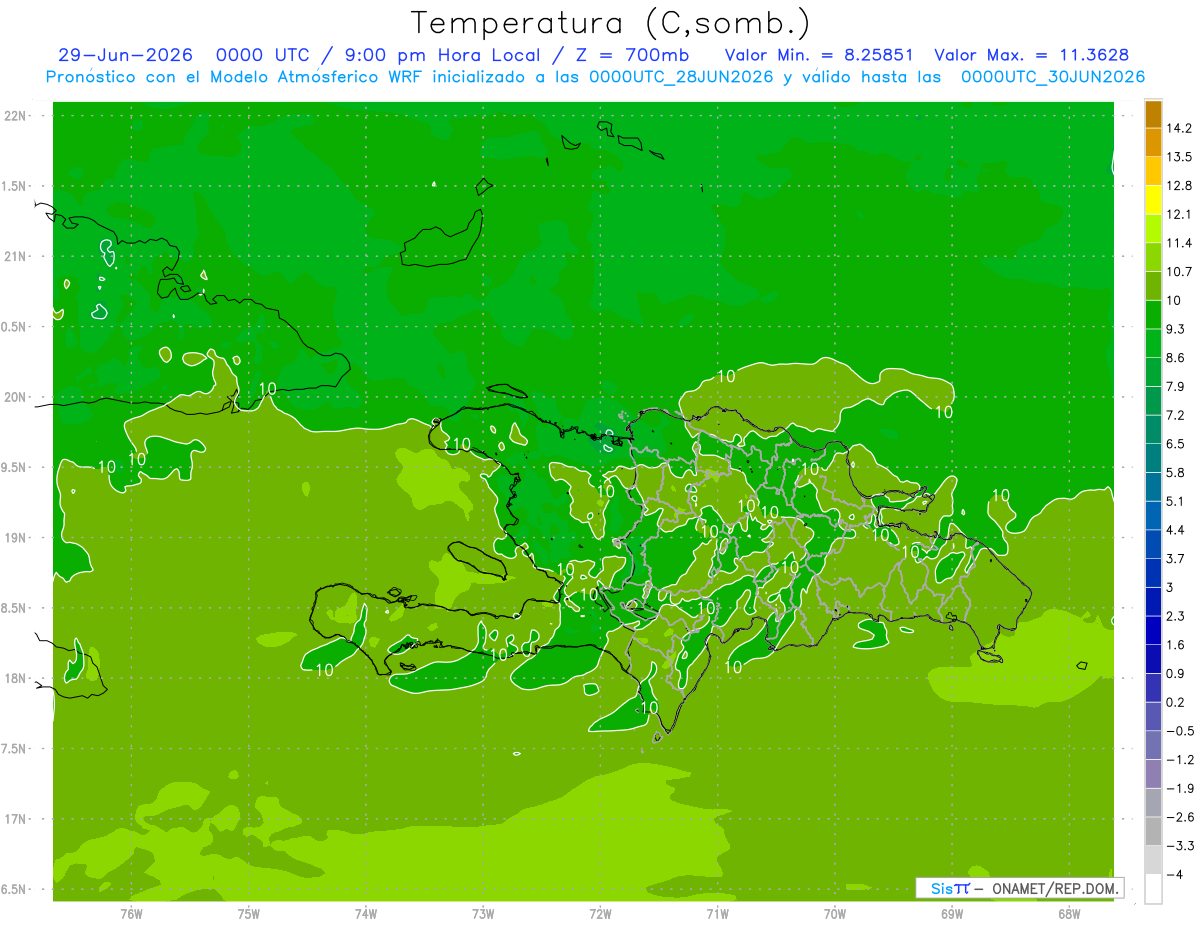Click the 11.4 label on the color scale

click(x=1180, y=243)
